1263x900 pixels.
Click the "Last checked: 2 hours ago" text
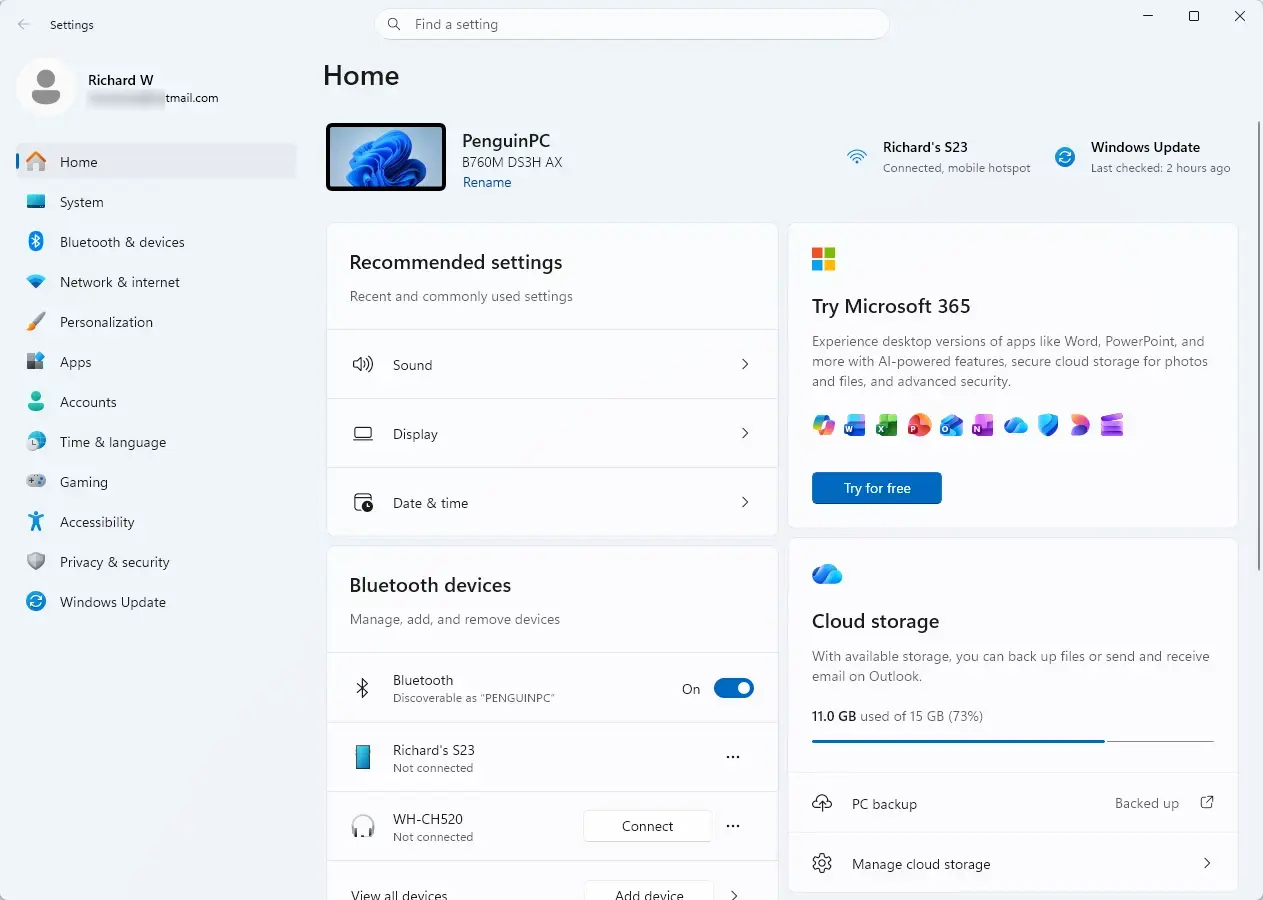[x=1161, y=168]
